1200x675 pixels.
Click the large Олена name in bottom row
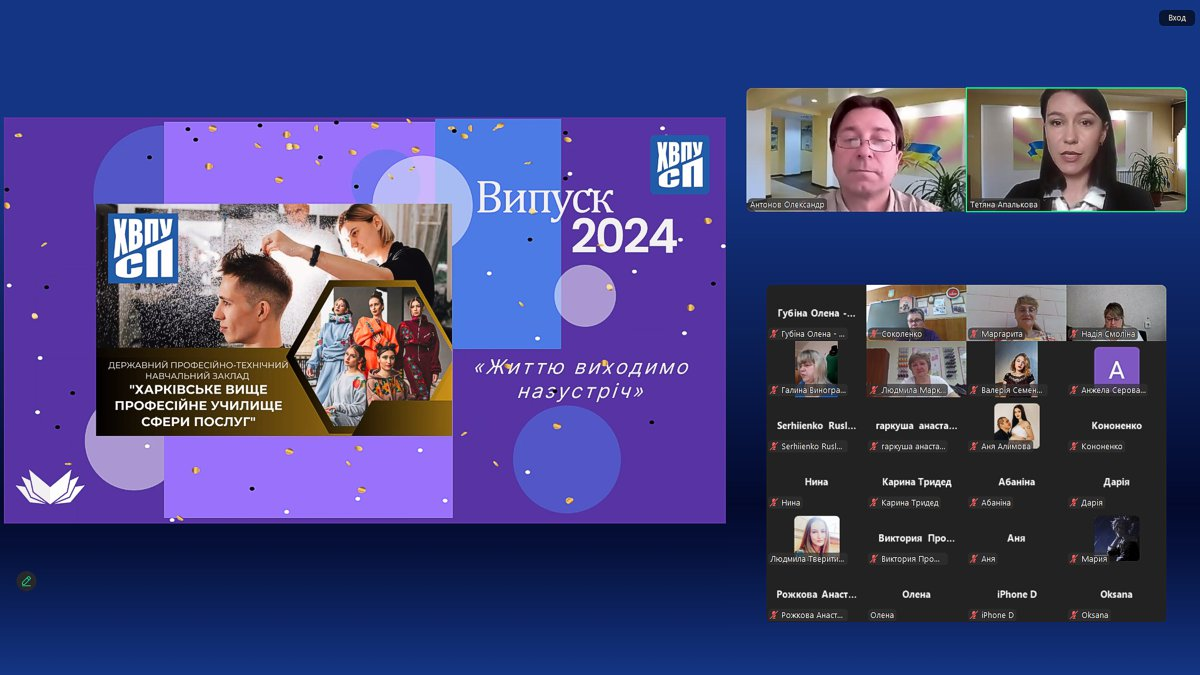[x=916, y=594]
